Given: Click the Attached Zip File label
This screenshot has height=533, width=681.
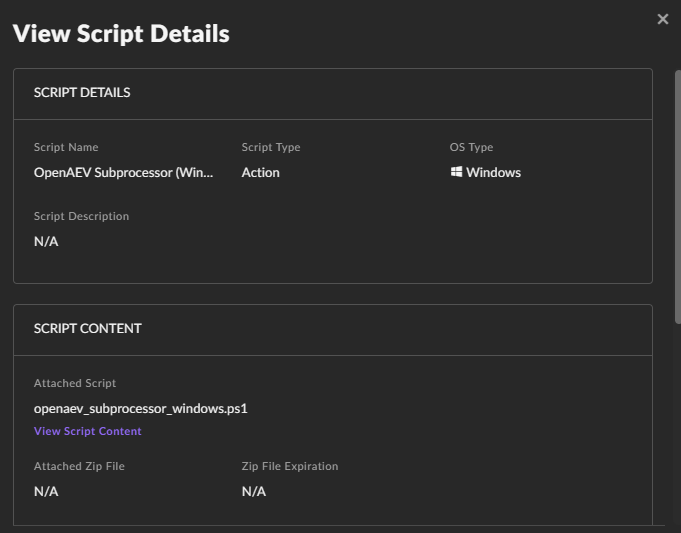Looking at the screenshot, I should click(79, 466).
